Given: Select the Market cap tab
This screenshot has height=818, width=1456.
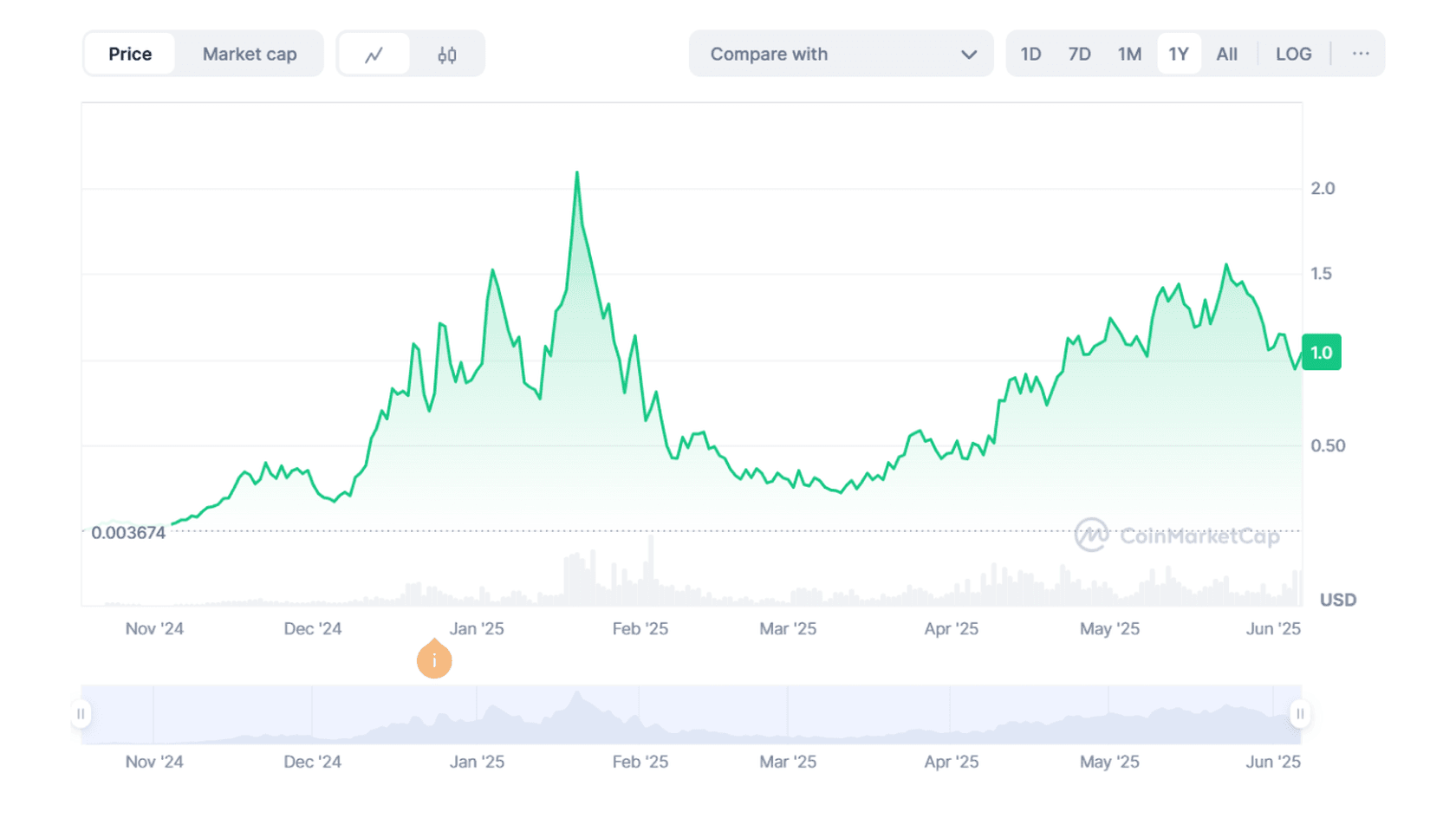Looking at the screenshot, I should (x=250, y=54).
